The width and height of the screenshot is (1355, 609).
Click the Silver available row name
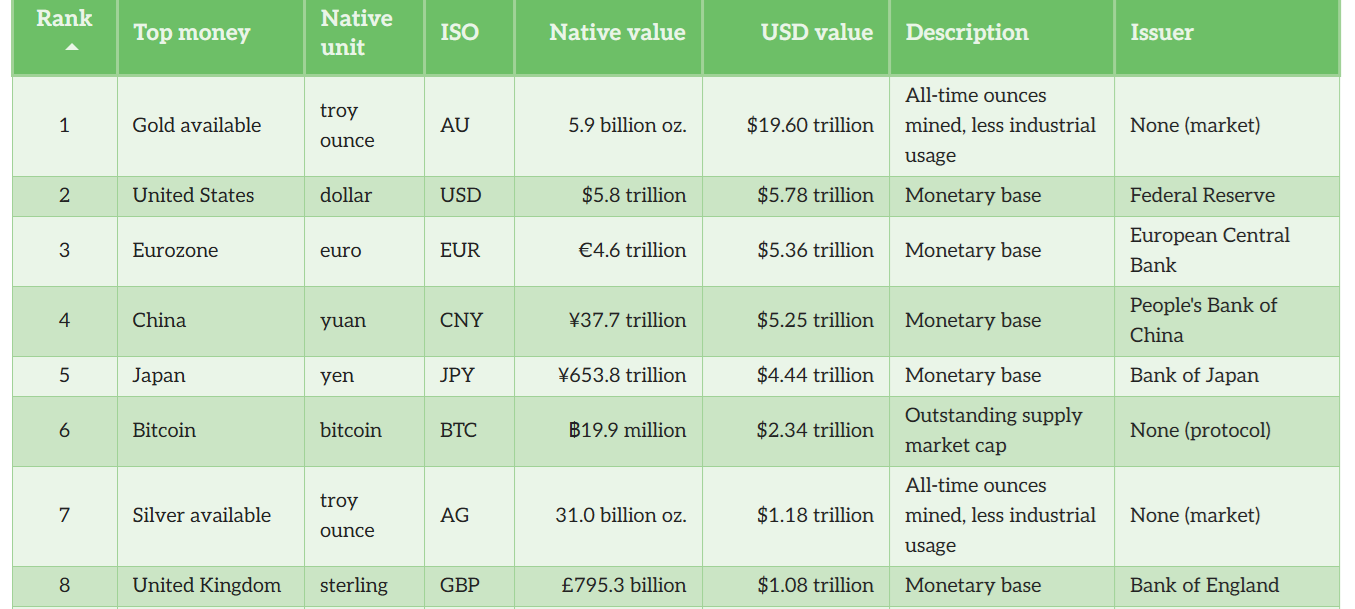(201, 515)
